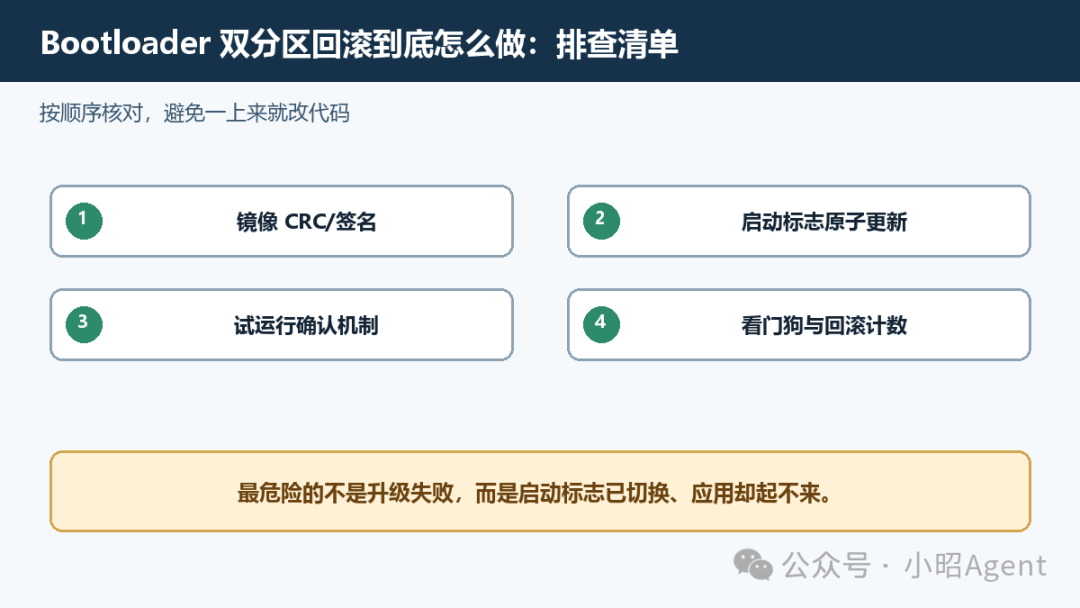Viewport: 1080px width, 608px height.
Task: Select the 启动标志原子更新 card
Action: (799, 221)
